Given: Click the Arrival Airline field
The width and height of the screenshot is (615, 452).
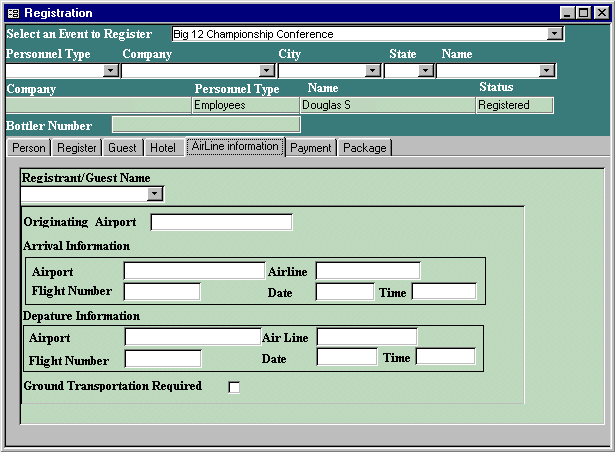Looking at the screenshot, I should click(x=368, y=271).
